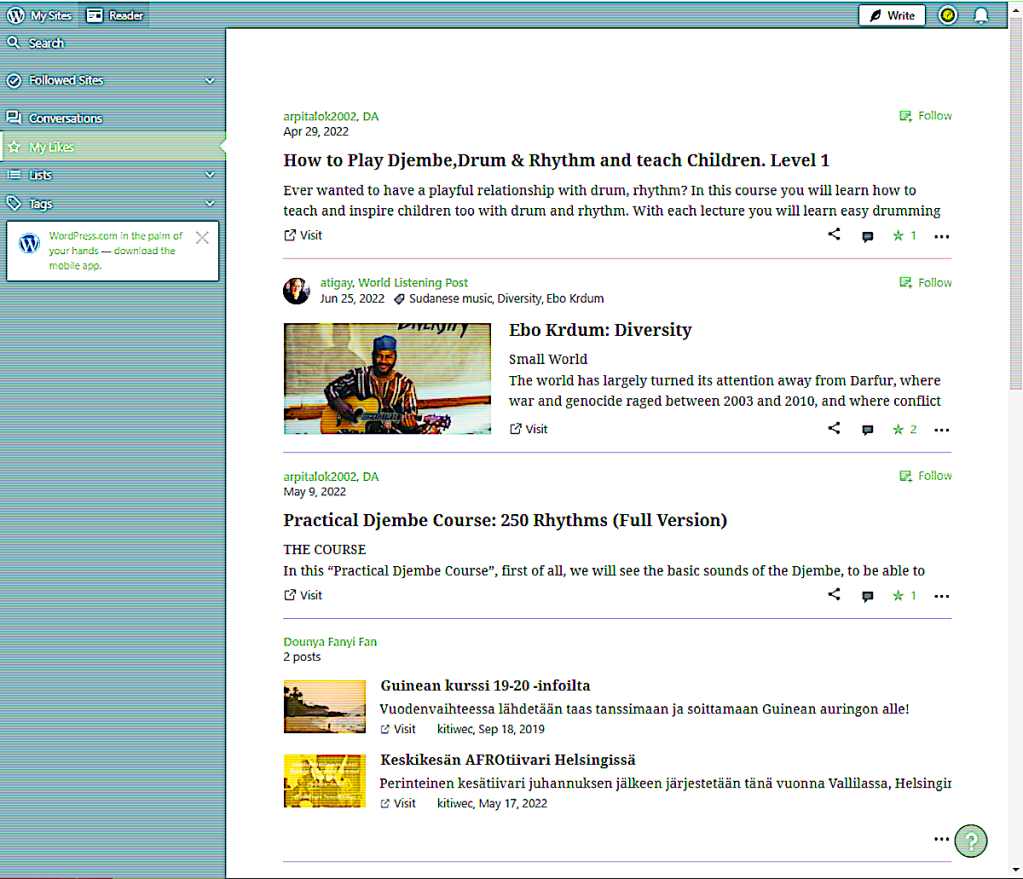Open the Guinean kurssi 19-20 -infoilta post
The width and height of the screenshot is (1023, 879).
pos(485,686)
